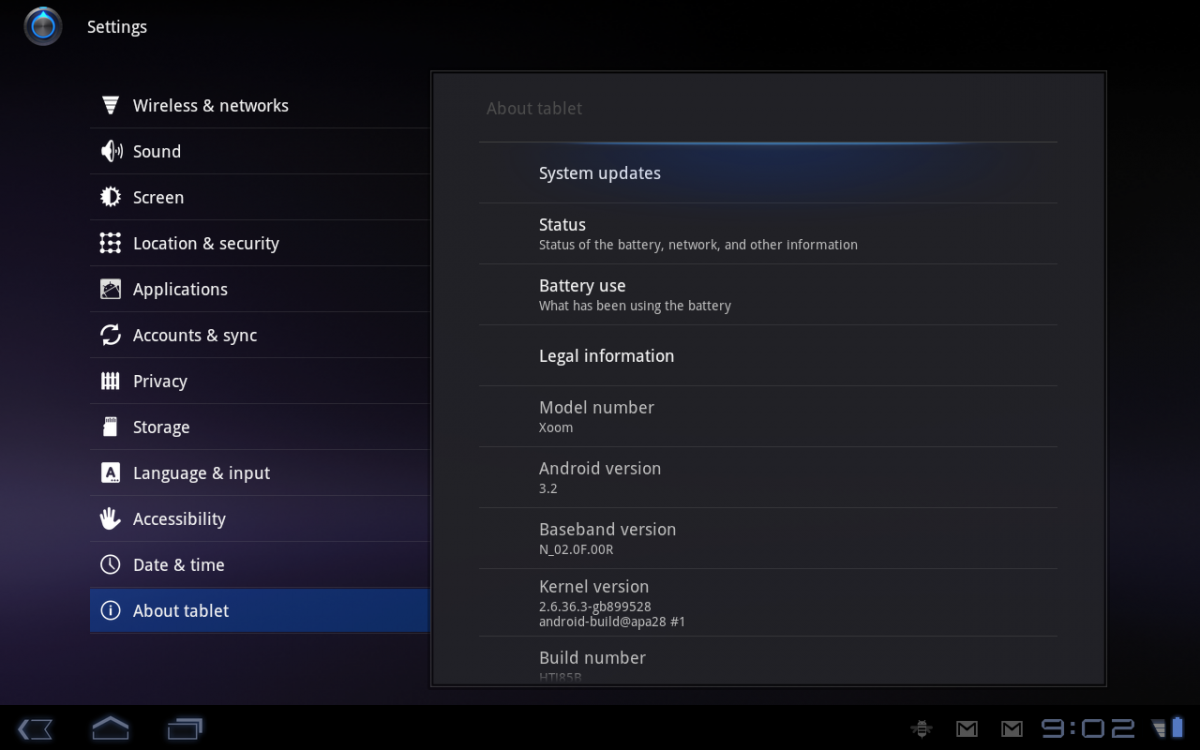Click the Date & time clock icon
1200x750 pixels.
(x=111, y=565)
